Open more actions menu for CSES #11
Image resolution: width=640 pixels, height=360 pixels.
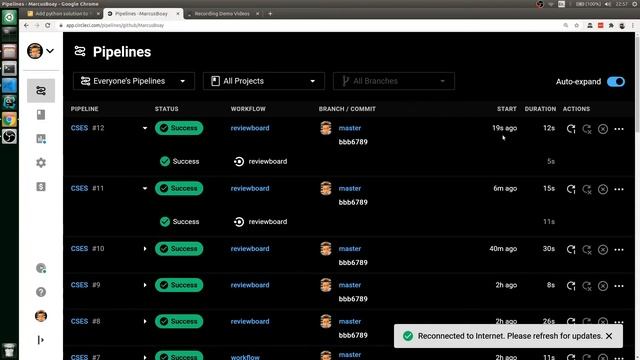(619, 189)
